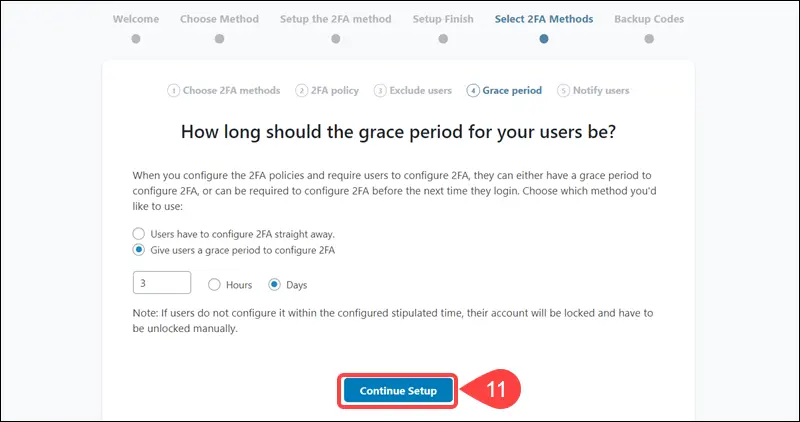Click the Choose Method step dot
Image resolution: width=800 pixels, height=422 pixels.
point(219,39)
